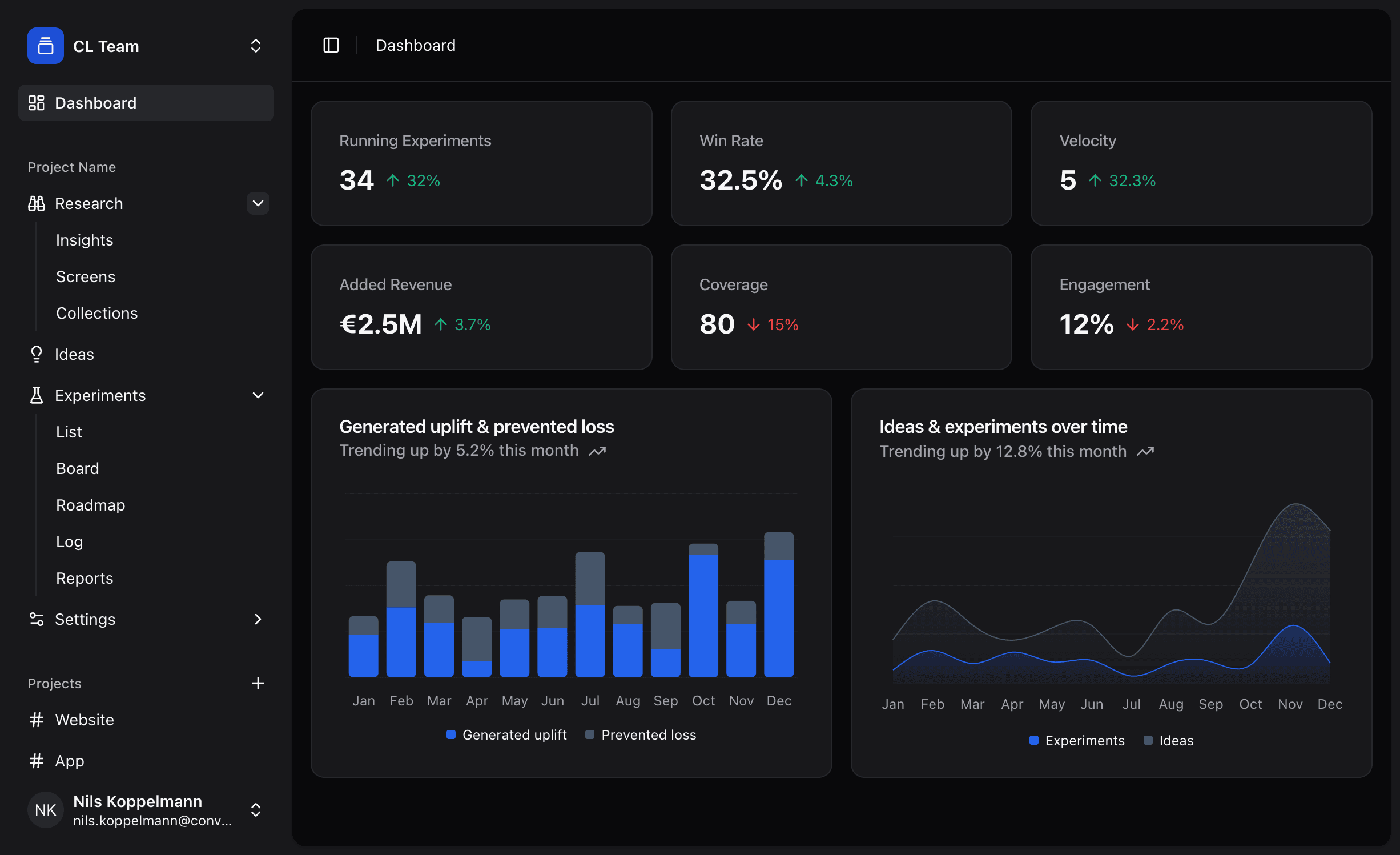Viewport: 1400px width, 855px height.
Task: Click the CL Team blue logo icon
Action: [x=46, y=46]
